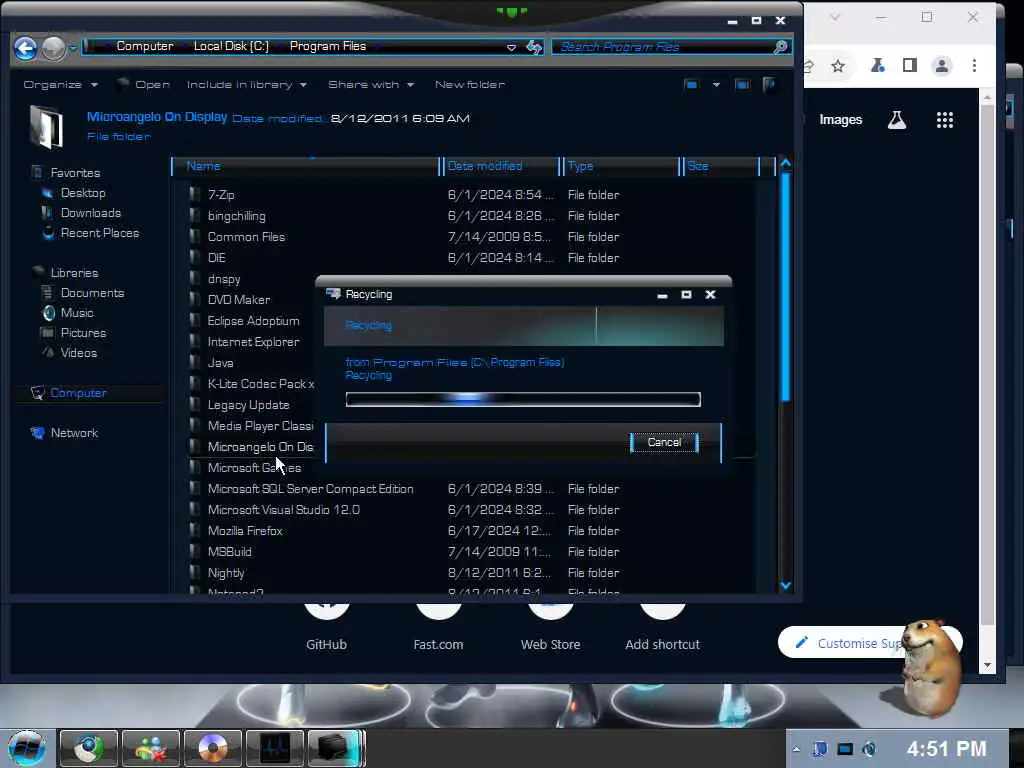Open the disc media player taskbar icon
Viewport: 1024px width, 768px height.
coord(212,748)
